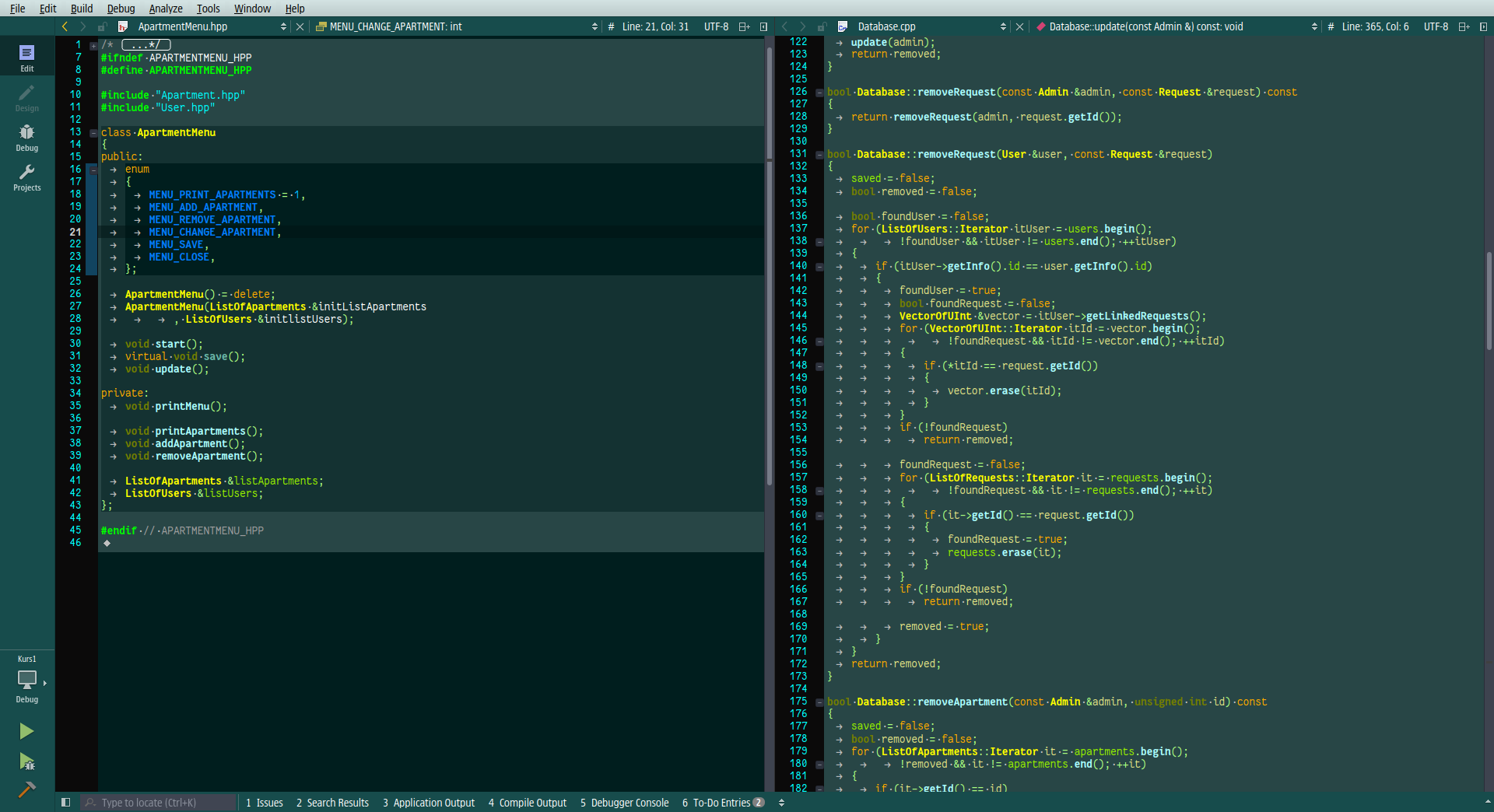Open the Database.cpp document dropdown
This screenshot has height=812, width=1494.
click(1003, 26)
